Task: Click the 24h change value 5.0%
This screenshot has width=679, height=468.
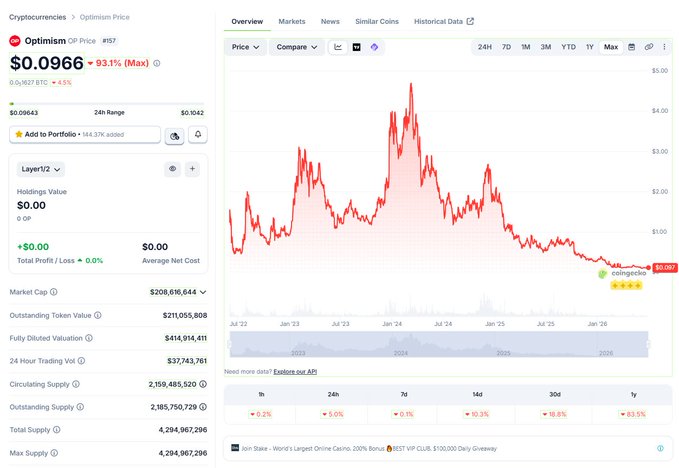Action: click(x=333, y=414)
